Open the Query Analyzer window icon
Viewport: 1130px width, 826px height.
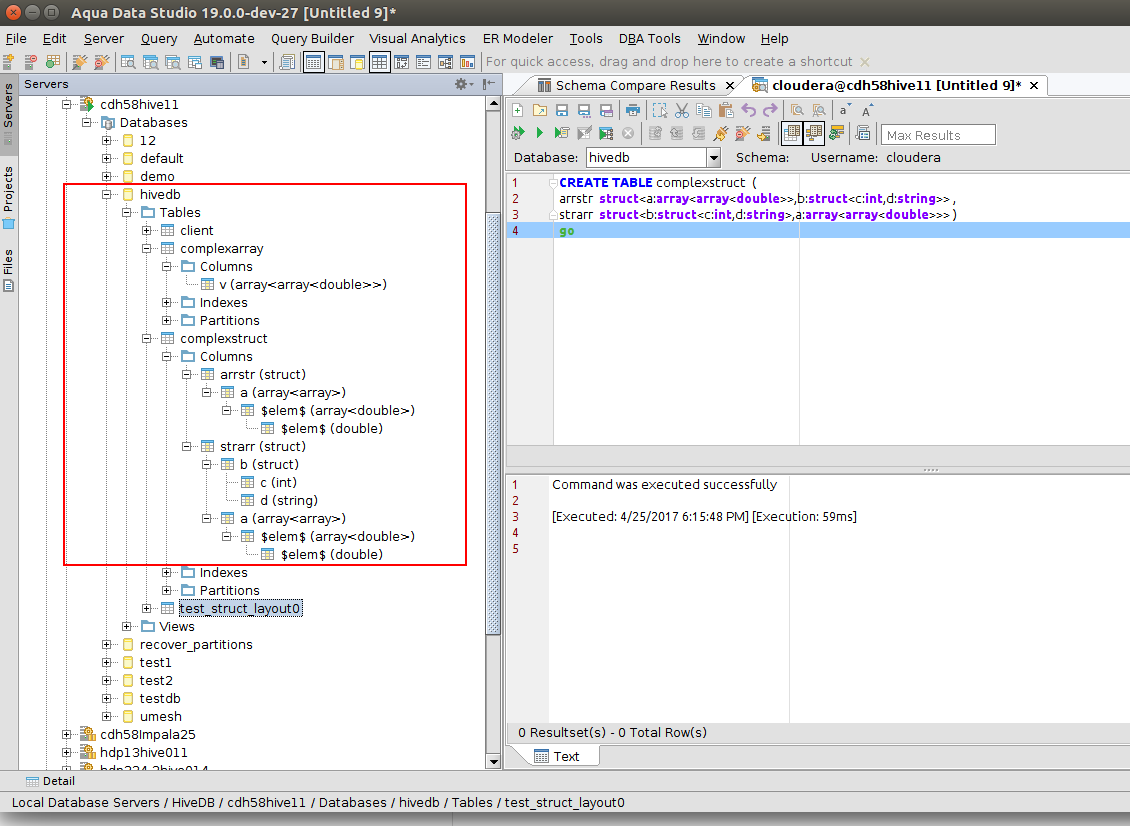tap(128, 62)
